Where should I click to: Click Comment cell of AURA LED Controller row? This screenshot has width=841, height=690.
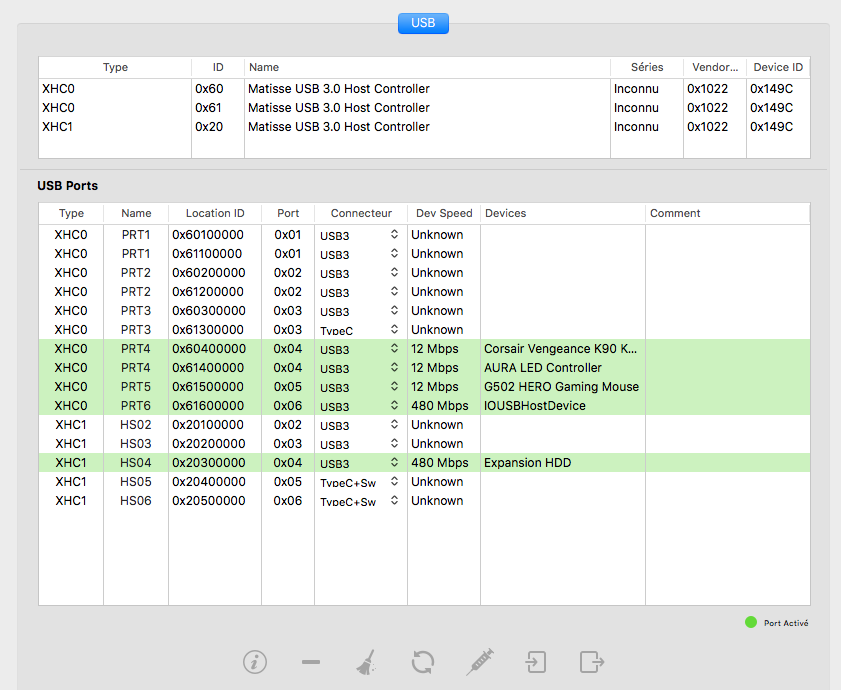726,368
